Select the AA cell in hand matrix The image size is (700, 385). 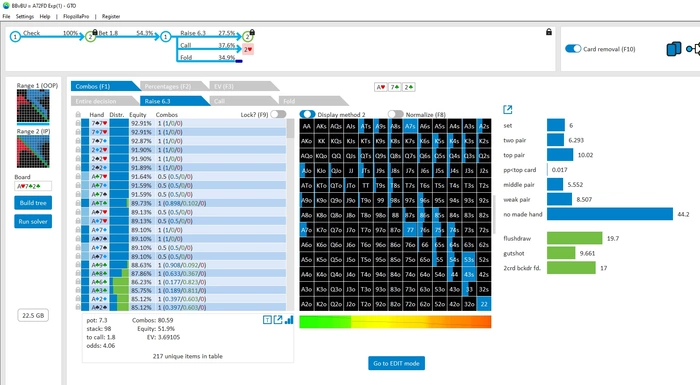[x=307, y=126]
